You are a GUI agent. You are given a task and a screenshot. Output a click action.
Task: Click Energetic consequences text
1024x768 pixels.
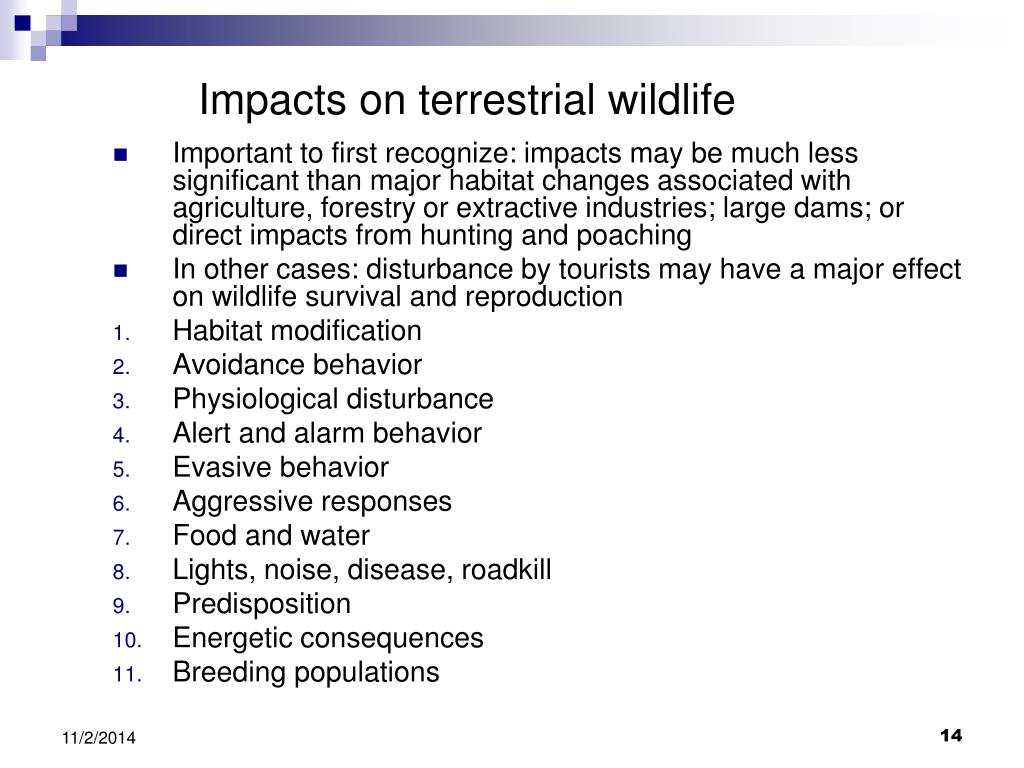[328, 638]
